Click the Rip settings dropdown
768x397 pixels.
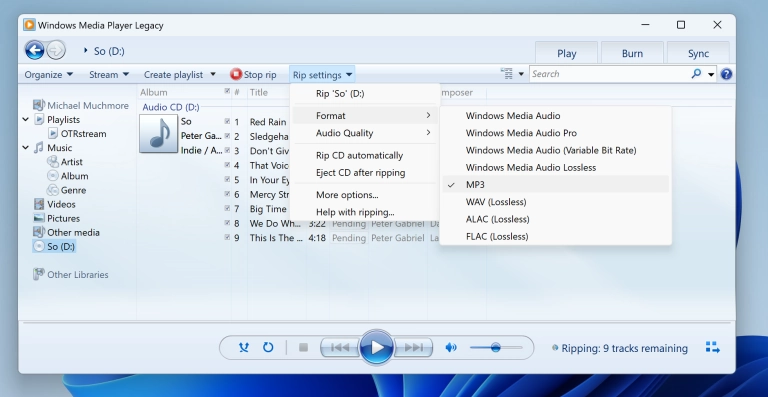(x=322, y=74)
